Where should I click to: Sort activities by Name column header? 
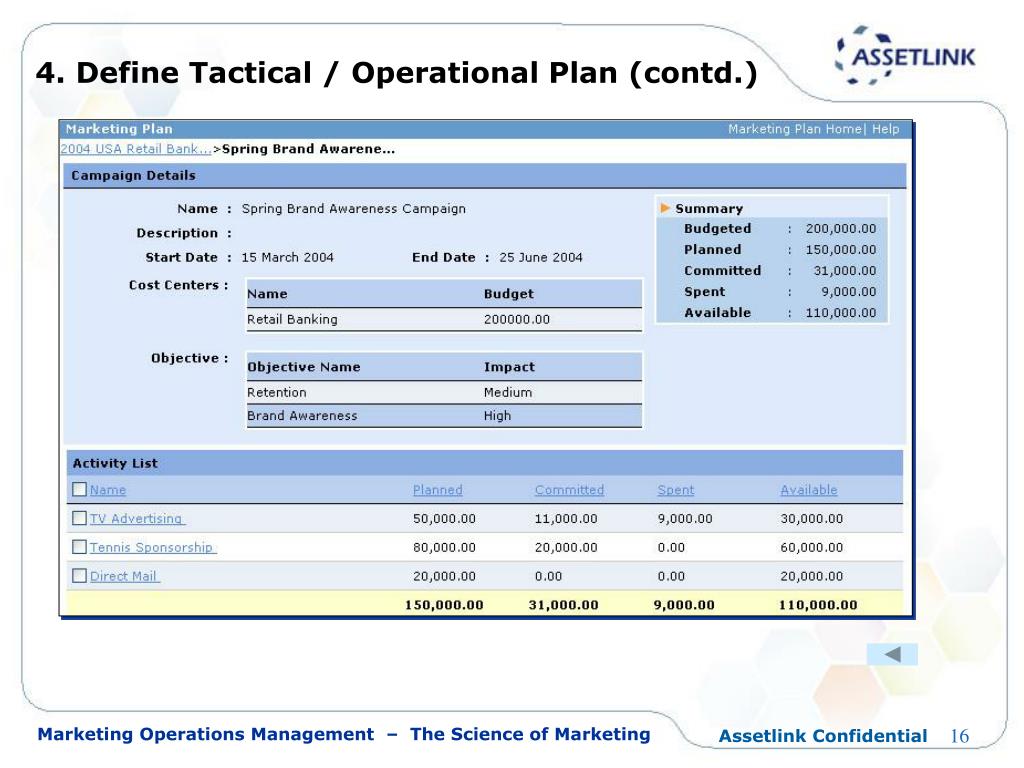(108, 490)
